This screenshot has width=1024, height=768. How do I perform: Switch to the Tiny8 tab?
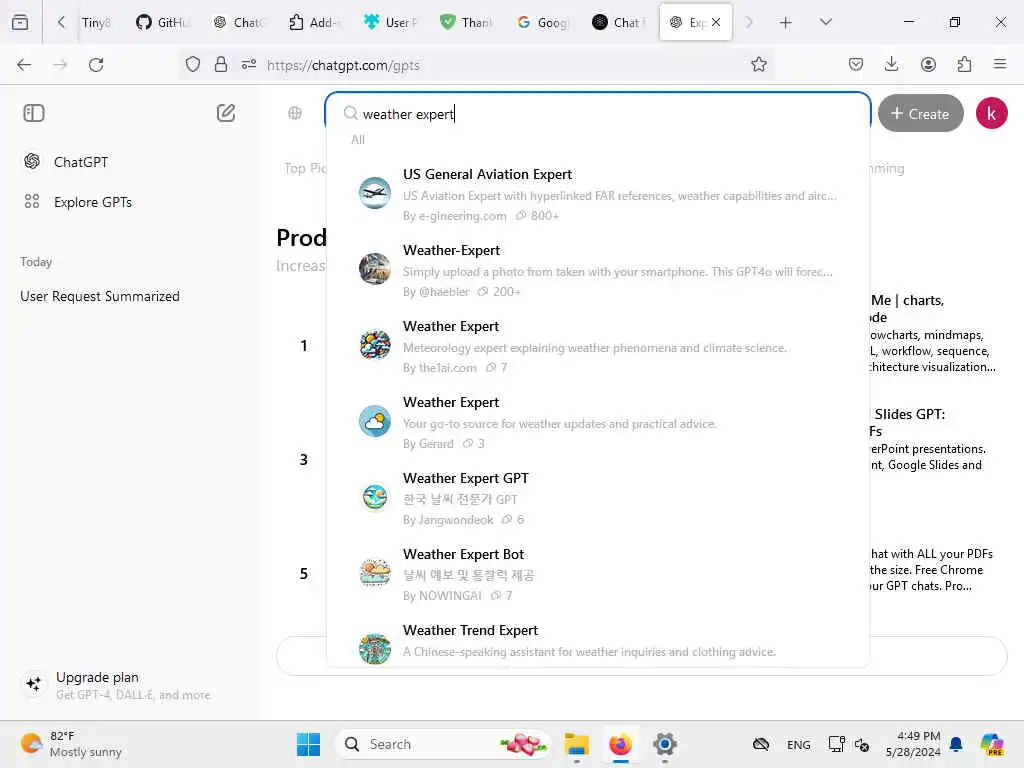[x=95, y=22]
